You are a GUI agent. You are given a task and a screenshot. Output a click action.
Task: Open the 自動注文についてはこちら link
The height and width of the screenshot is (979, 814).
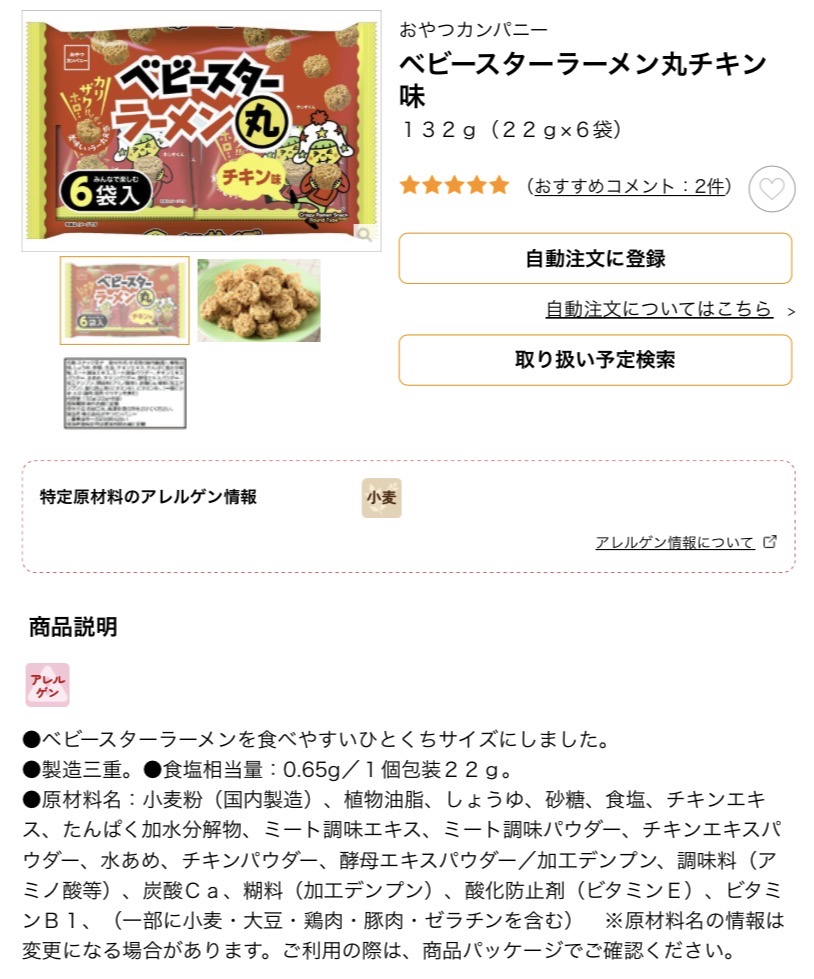[659, 308]
